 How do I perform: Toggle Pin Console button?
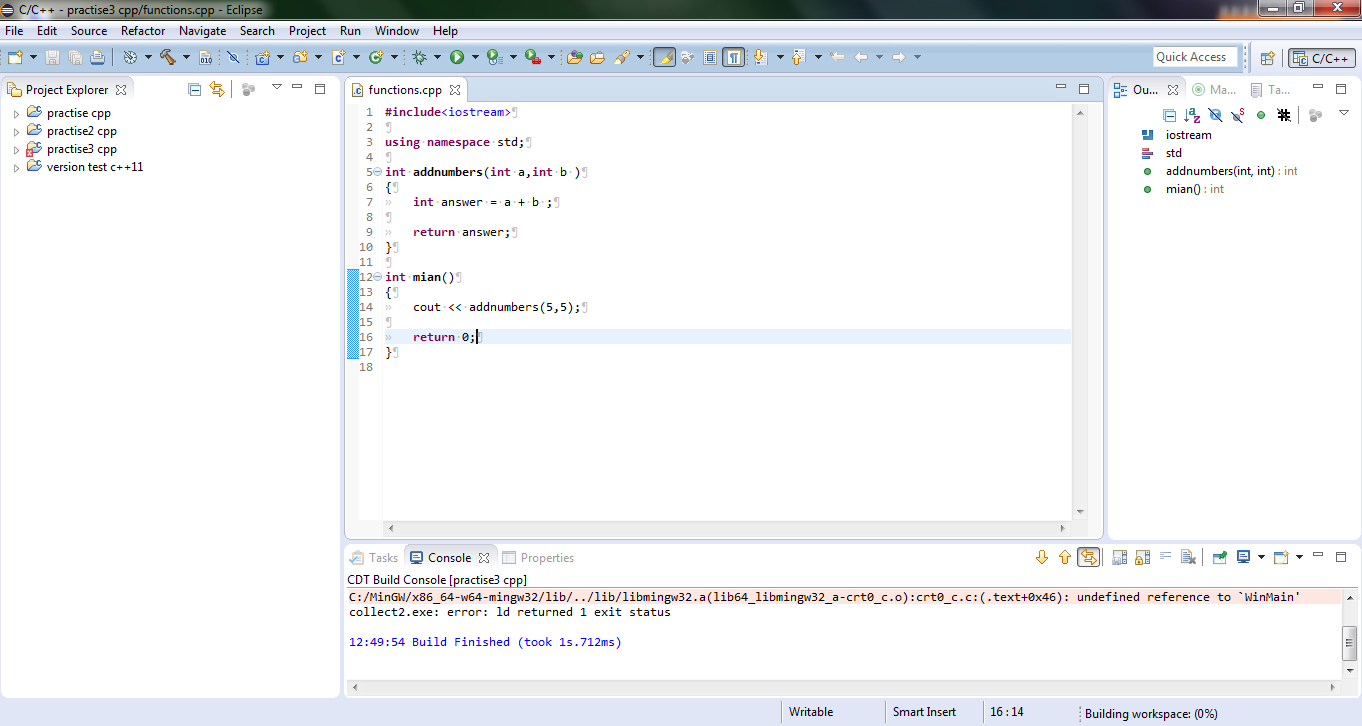1220,557
